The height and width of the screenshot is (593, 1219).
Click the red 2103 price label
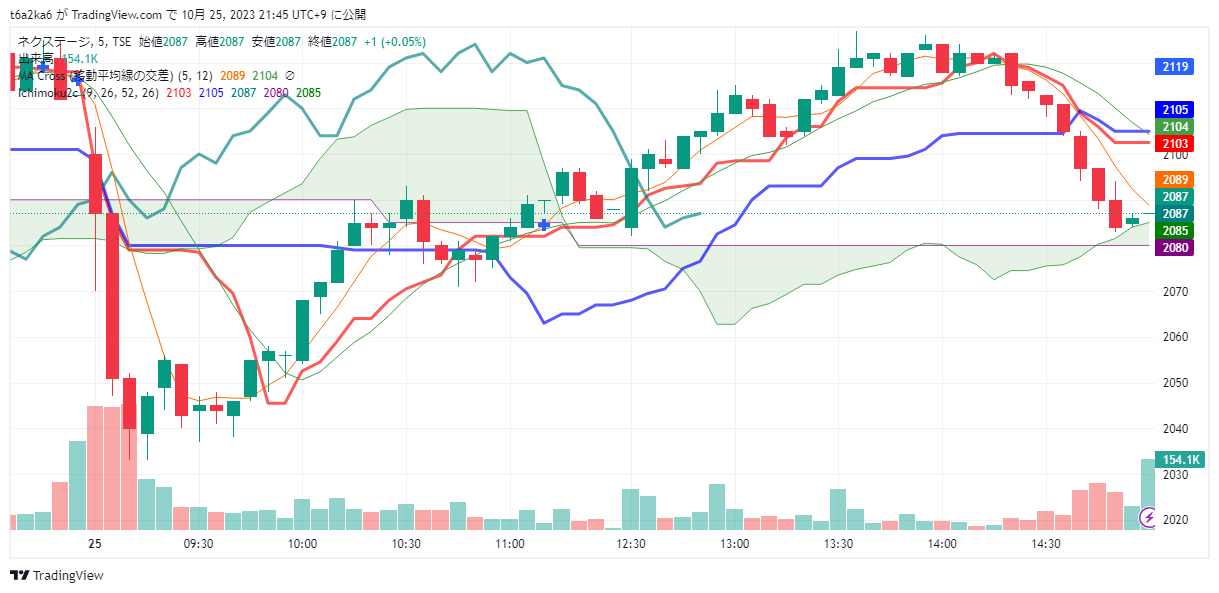click(x=1175, y=144)
